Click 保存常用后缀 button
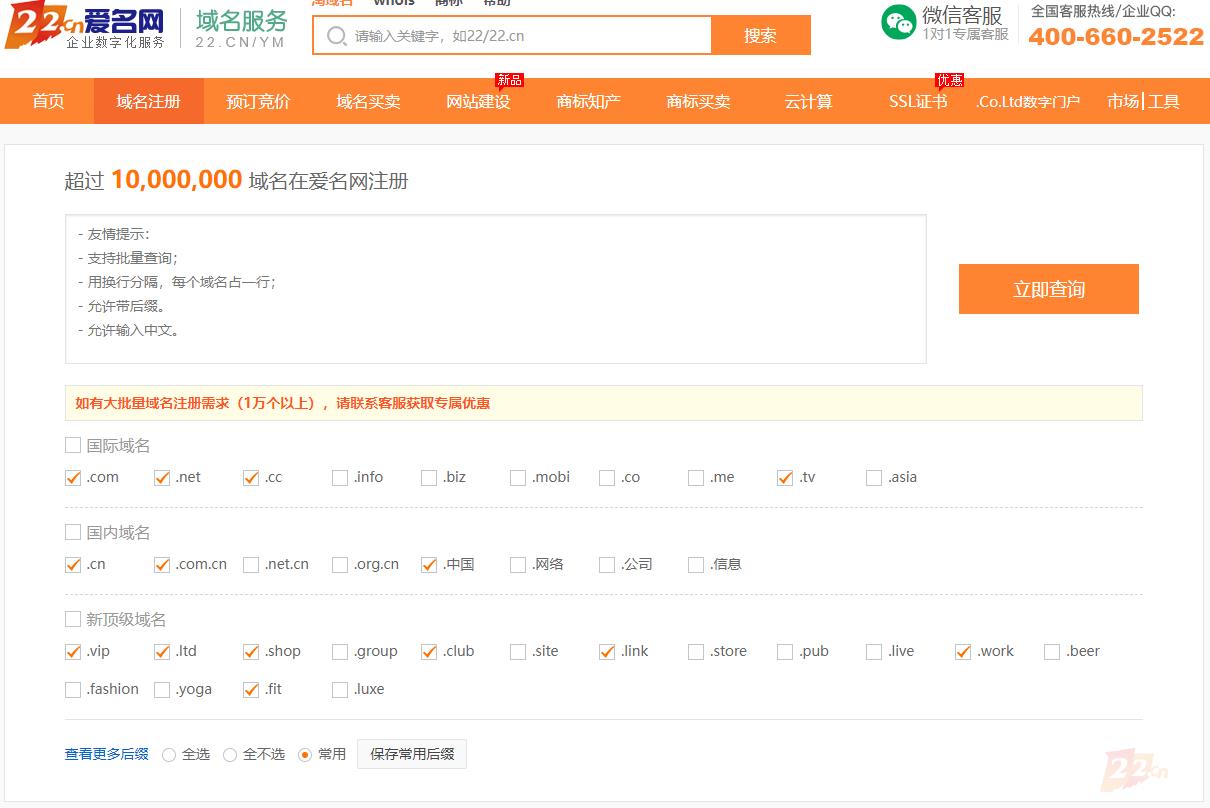Image resolution: width=1210 pixels, height=808 pixels. pyautogui.click(x=412, y=754)
